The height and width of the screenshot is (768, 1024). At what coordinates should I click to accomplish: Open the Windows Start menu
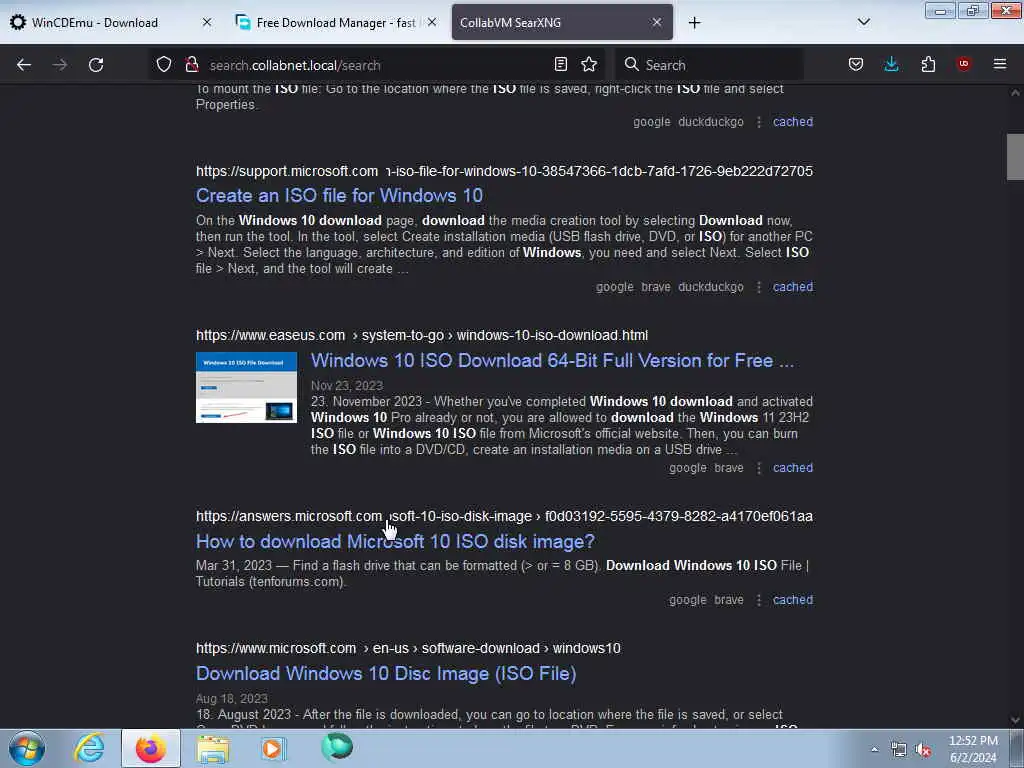27,748
